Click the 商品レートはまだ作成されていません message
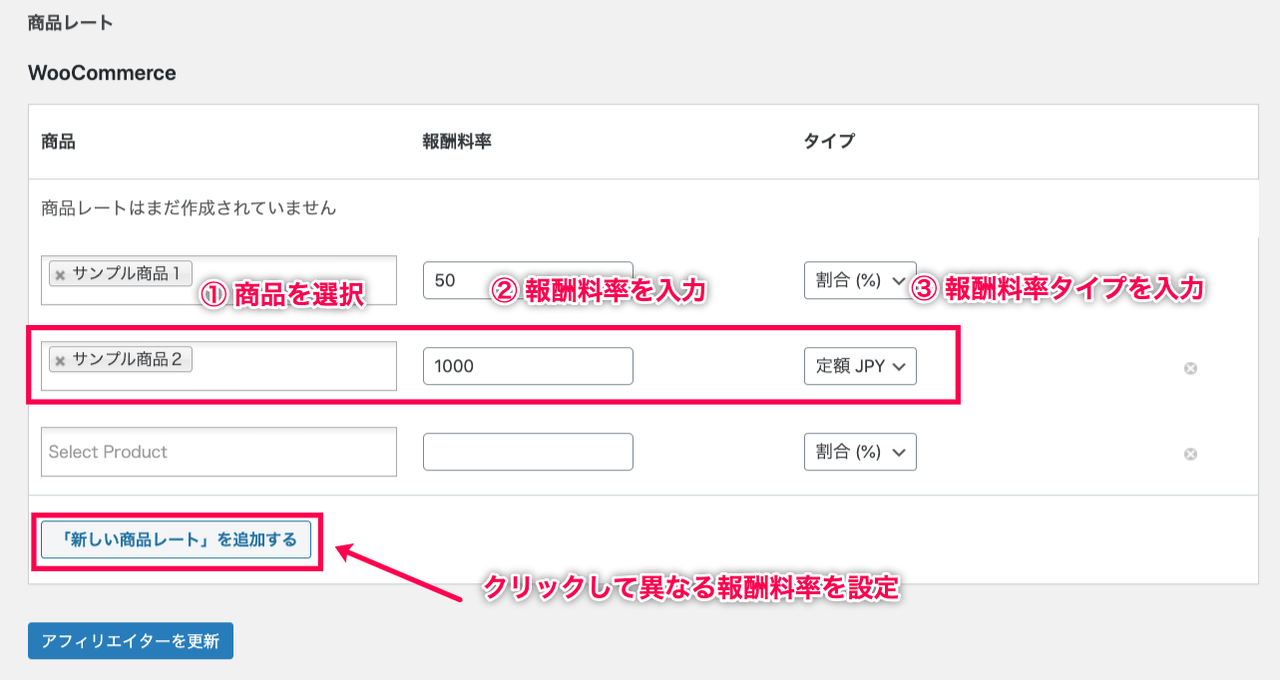The image size is (1280, 680). pos(189,208)
